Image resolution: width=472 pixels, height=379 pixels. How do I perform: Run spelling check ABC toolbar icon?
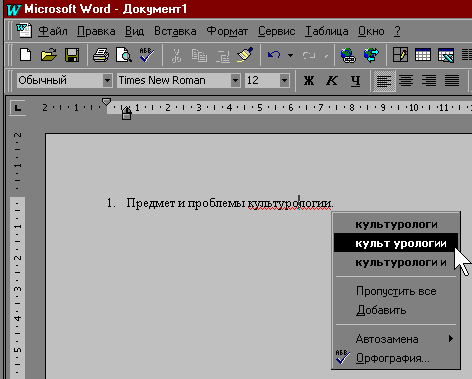tap(146, 55)
